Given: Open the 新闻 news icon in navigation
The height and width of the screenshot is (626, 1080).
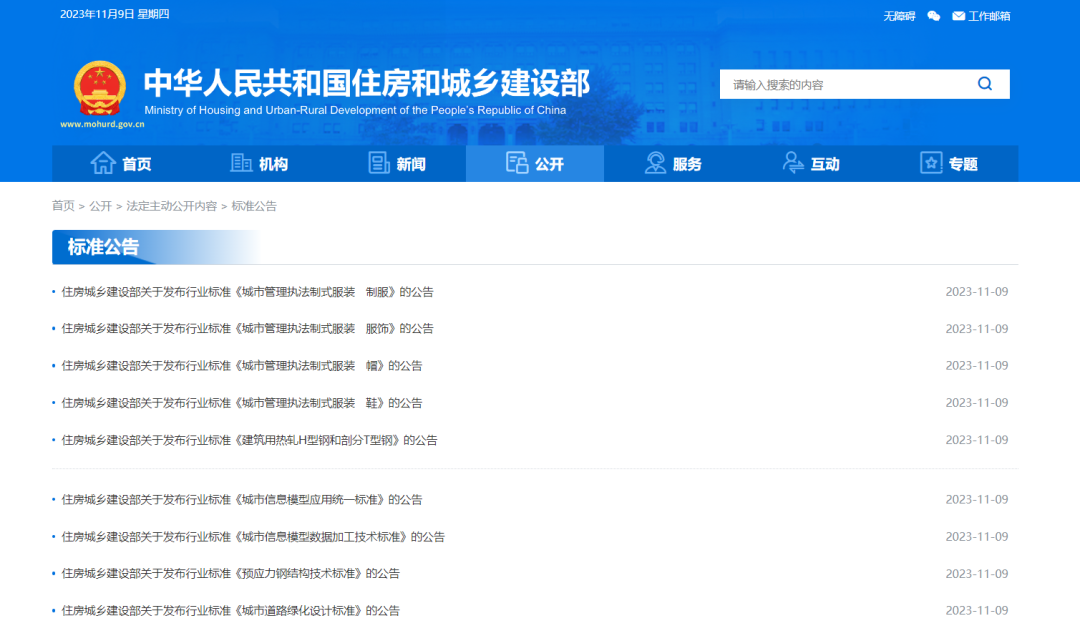Looking at the screenshot, I should (379, 162).
